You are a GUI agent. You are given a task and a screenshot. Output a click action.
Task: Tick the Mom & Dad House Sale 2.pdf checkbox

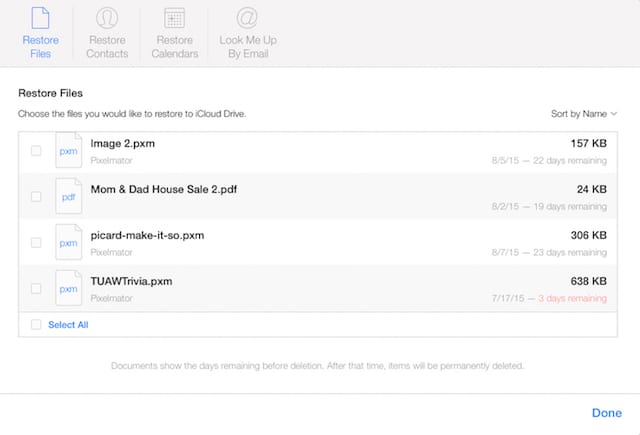tap(36, 197)
